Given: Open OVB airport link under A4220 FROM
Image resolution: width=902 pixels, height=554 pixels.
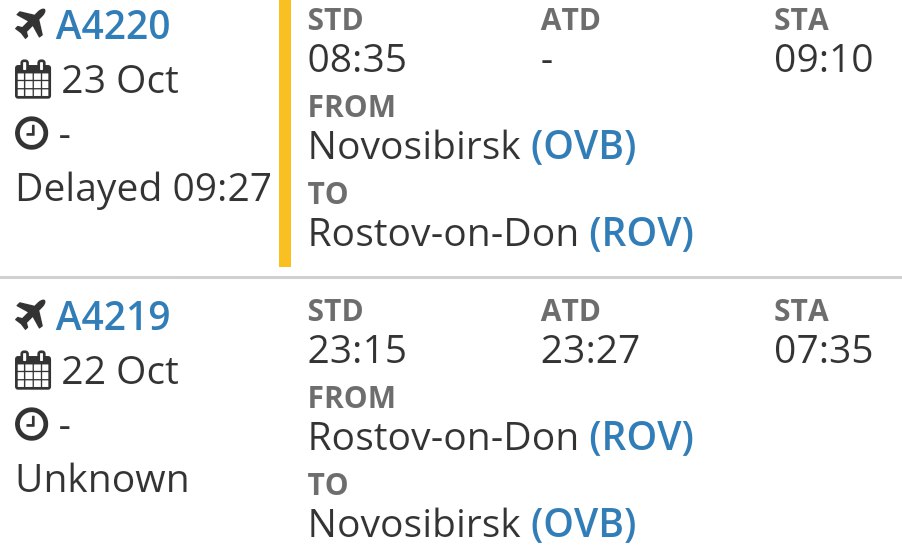Looking at the screenshot, I should click(584, 146).
